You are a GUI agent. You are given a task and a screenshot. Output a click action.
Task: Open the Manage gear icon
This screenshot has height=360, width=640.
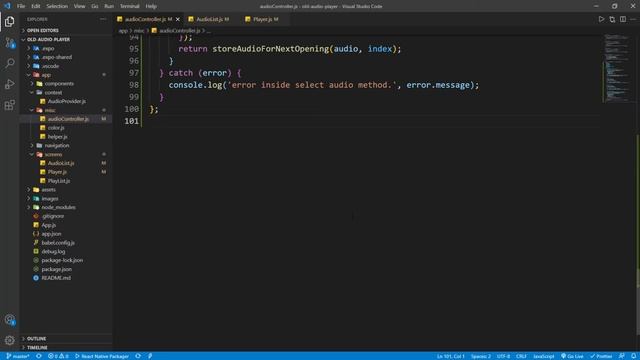pos(9,340)
